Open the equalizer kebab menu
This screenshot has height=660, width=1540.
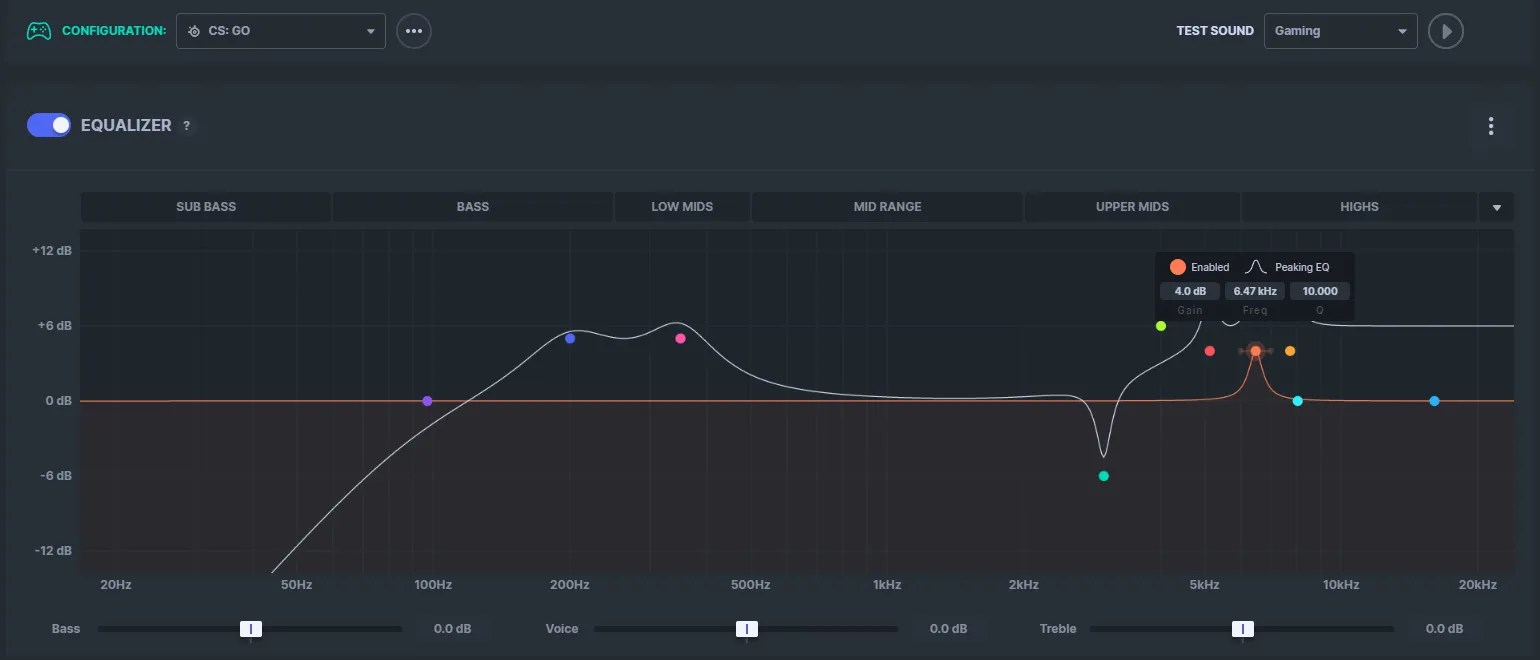click(x=1491, y=126)
